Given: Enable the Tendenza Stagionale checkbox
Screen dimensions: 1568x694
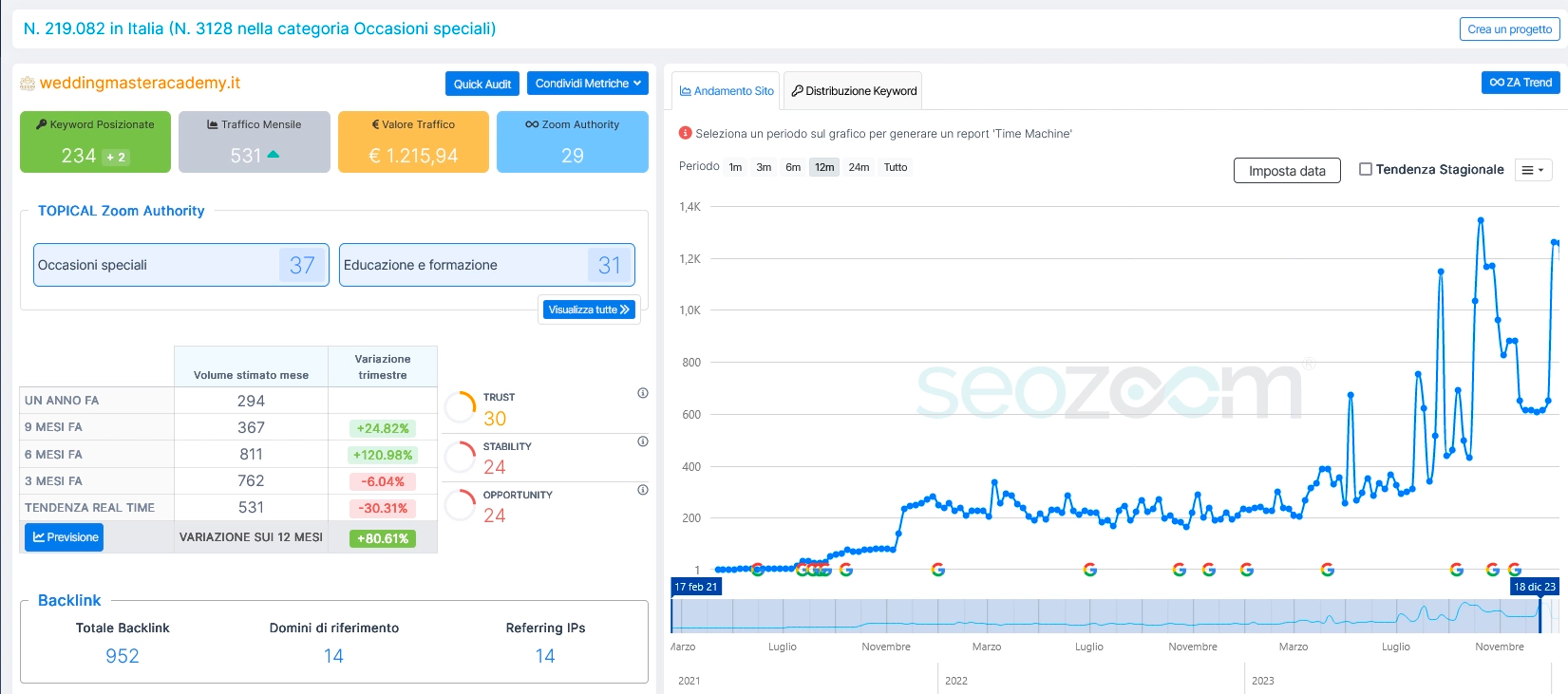Looking at the screenshot, I should tap(1366, 169).
